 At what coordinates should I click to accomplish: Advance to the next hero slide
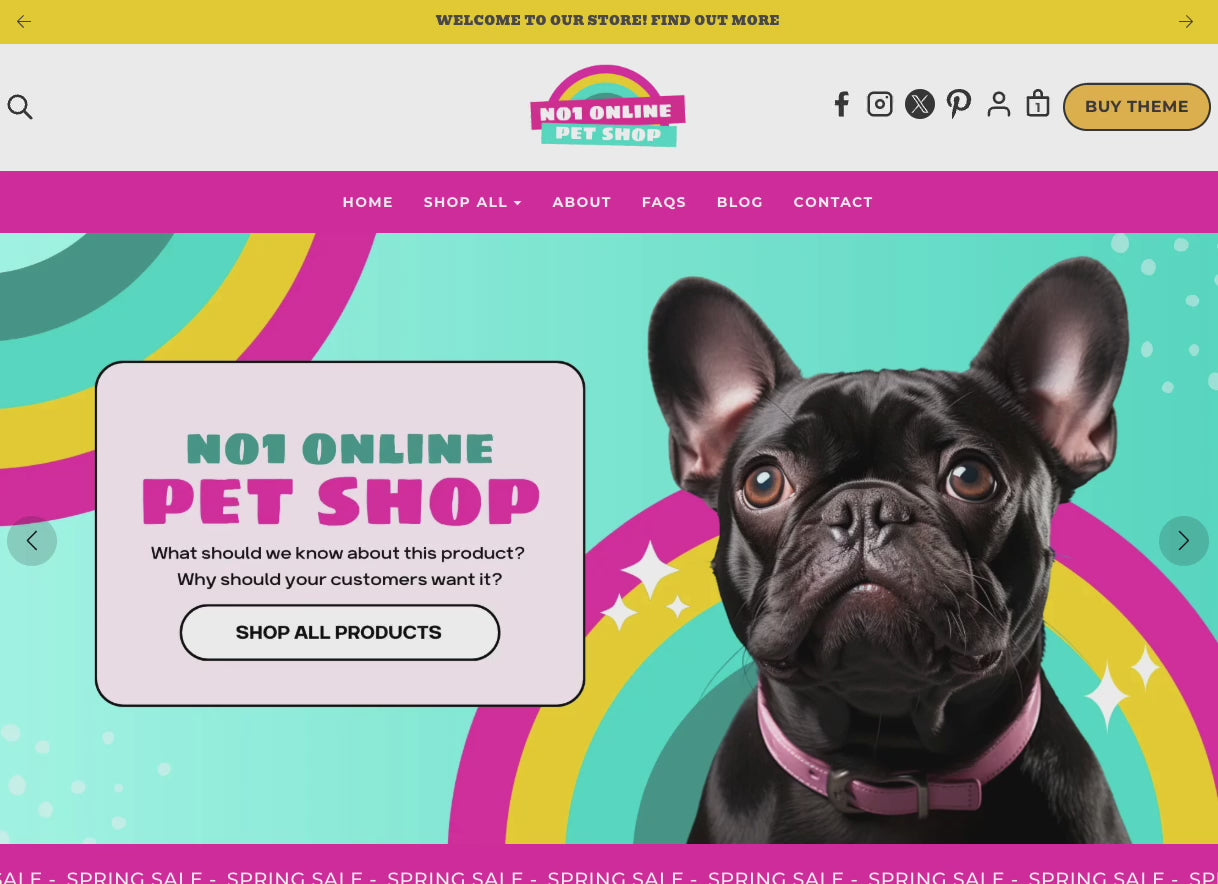point(1184,541)
